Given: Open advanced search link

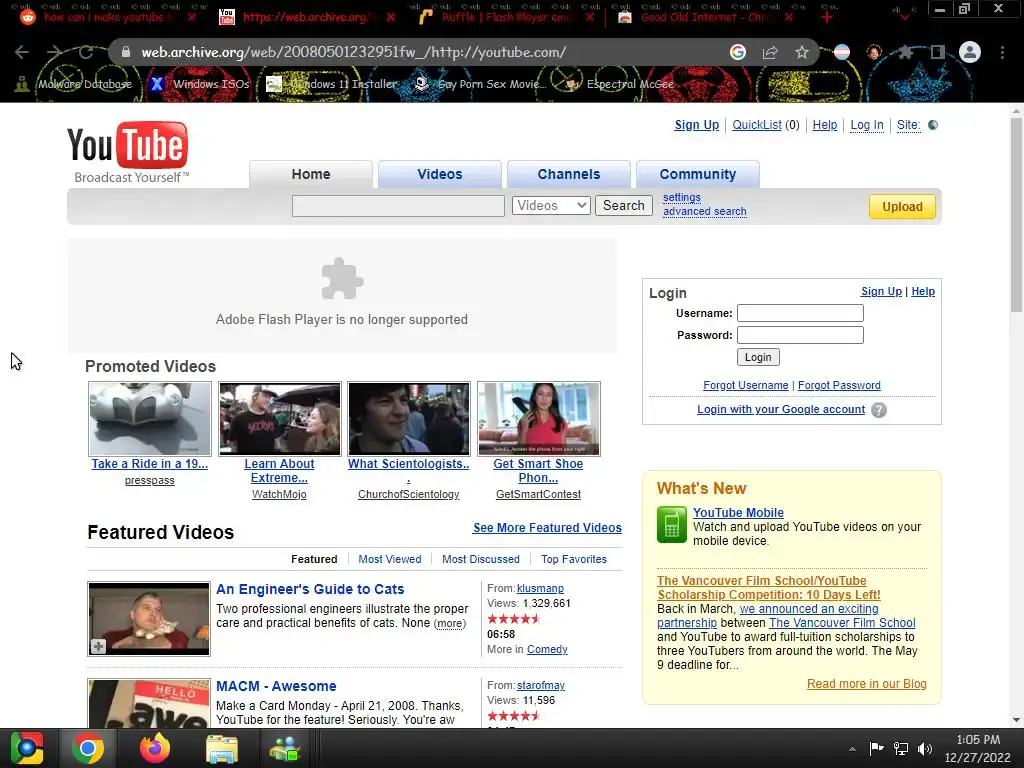Looking at the screenshot, I should (705, 212).
